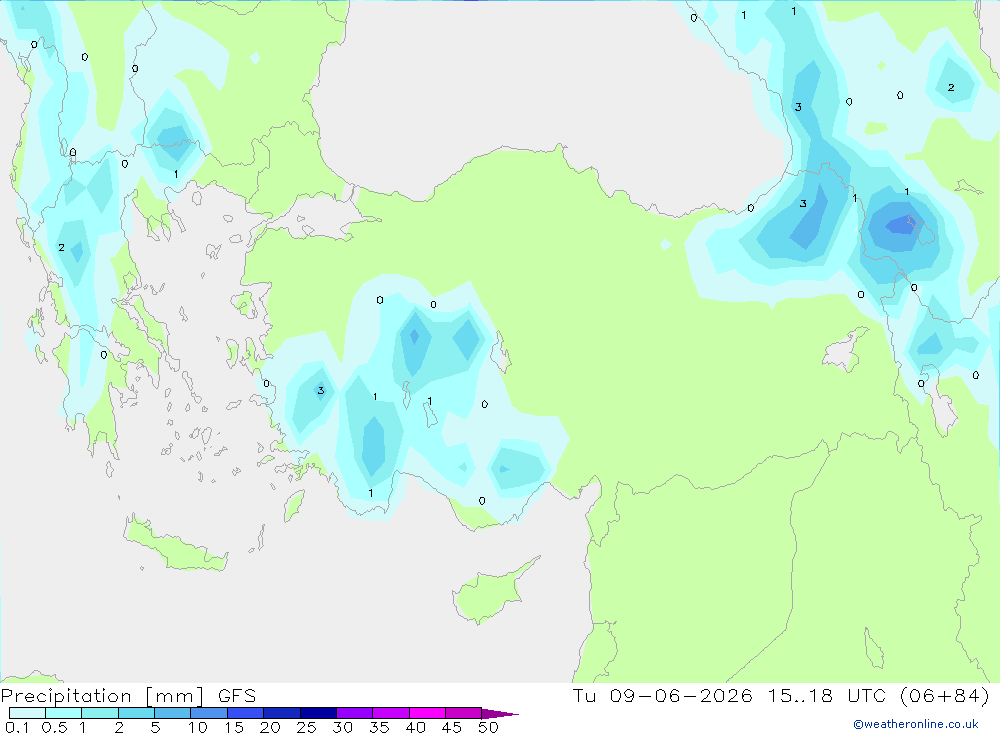Click the "35" legend scale label
Screen dimensions: 1000x733
[379, 727]
